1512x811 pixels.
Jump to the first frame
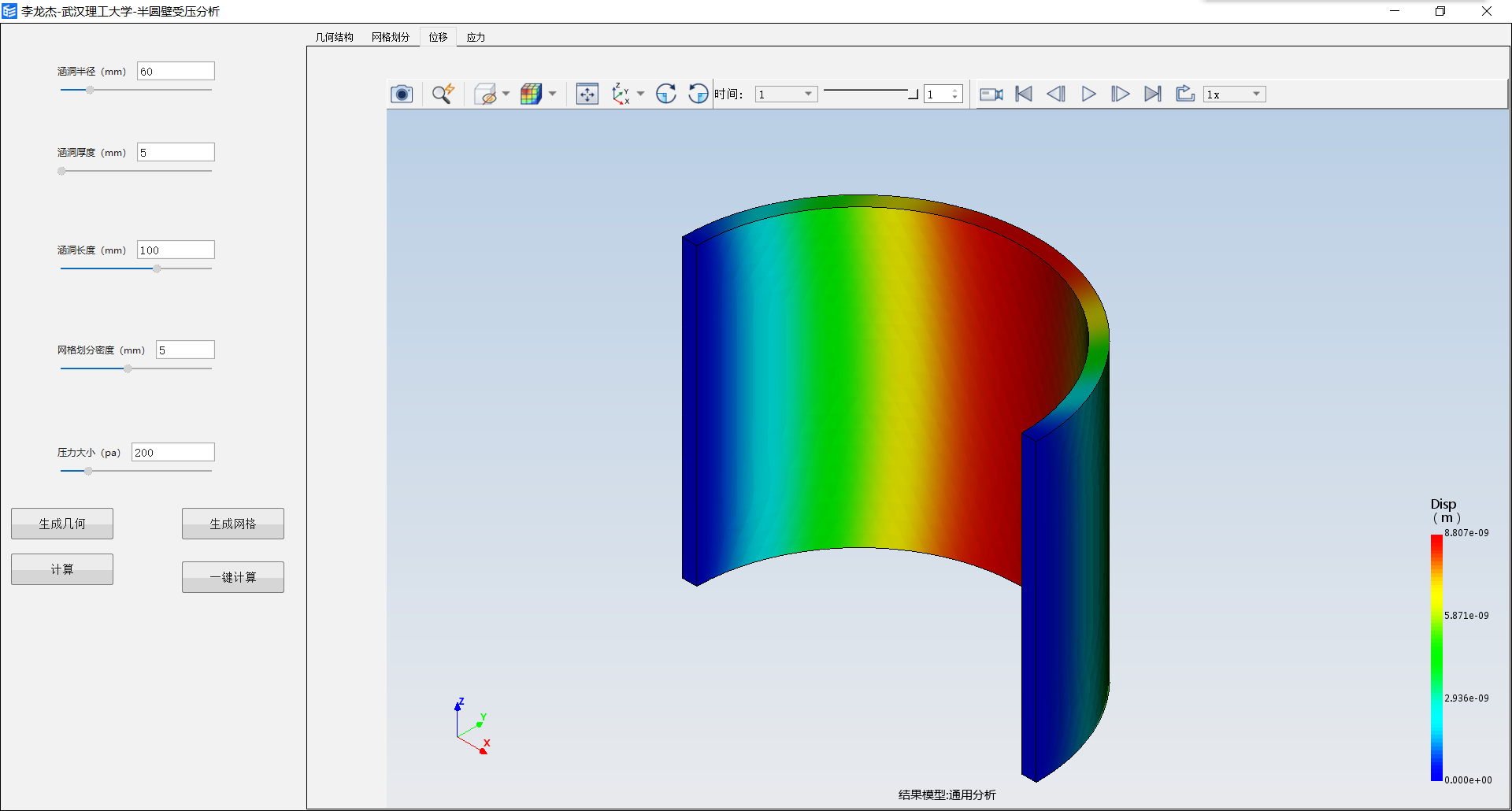click(x=1024, y=94)
